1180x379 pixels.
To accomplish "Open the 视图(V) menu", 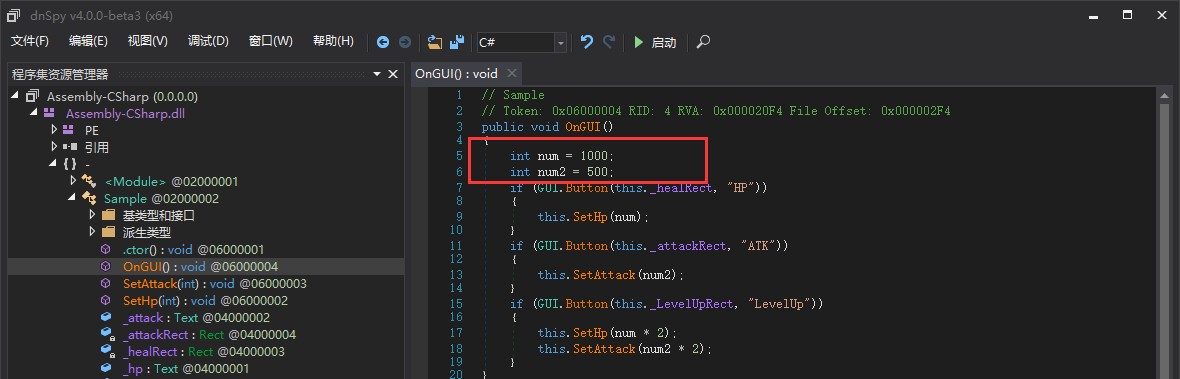I will (x=148, y=41).
